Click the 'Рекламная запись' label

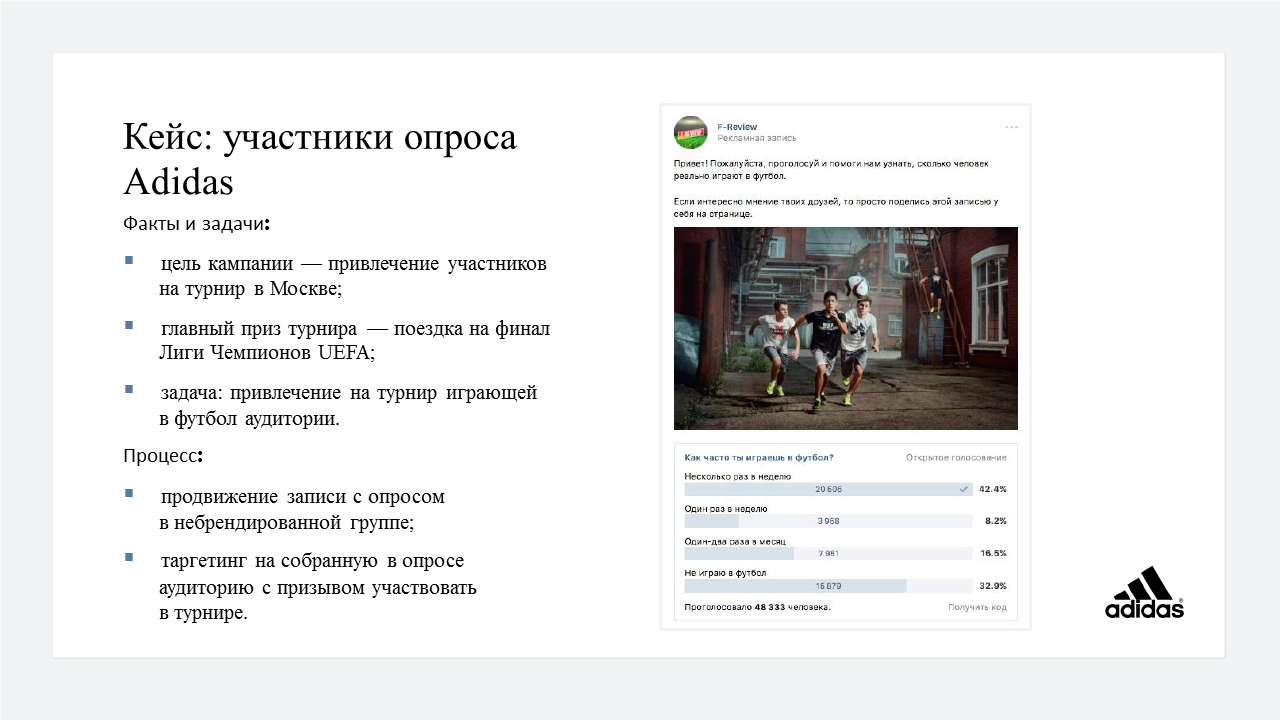(x=757, y=138)
